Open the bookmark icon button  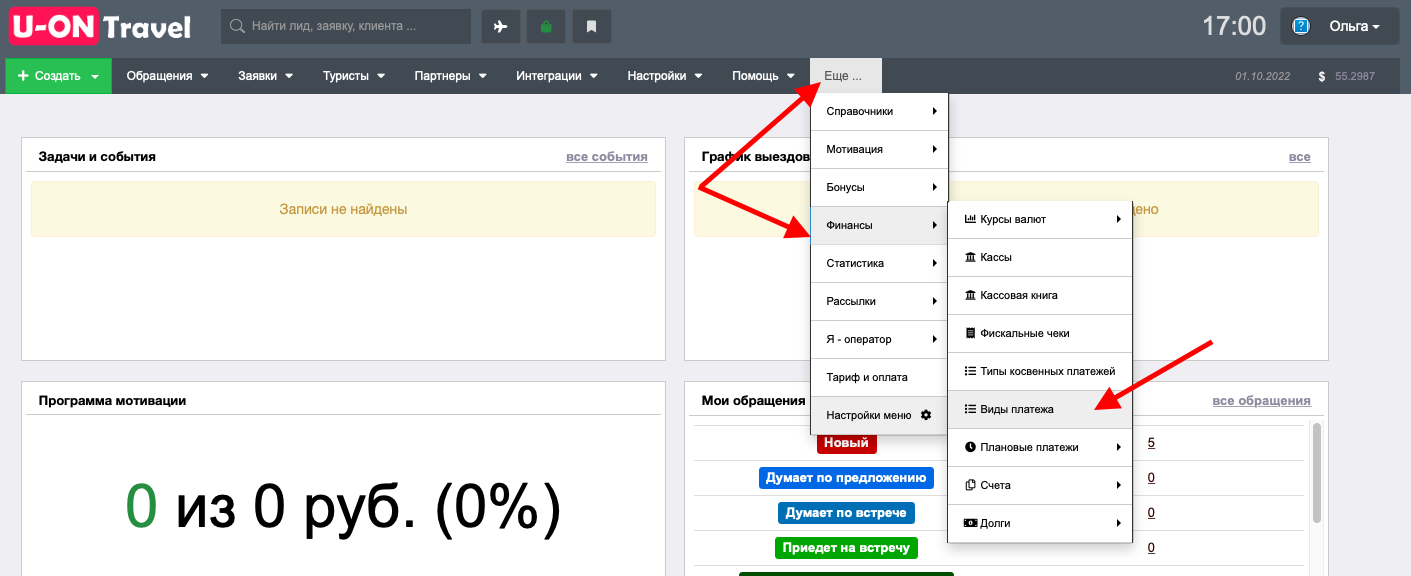click(591, 27)
